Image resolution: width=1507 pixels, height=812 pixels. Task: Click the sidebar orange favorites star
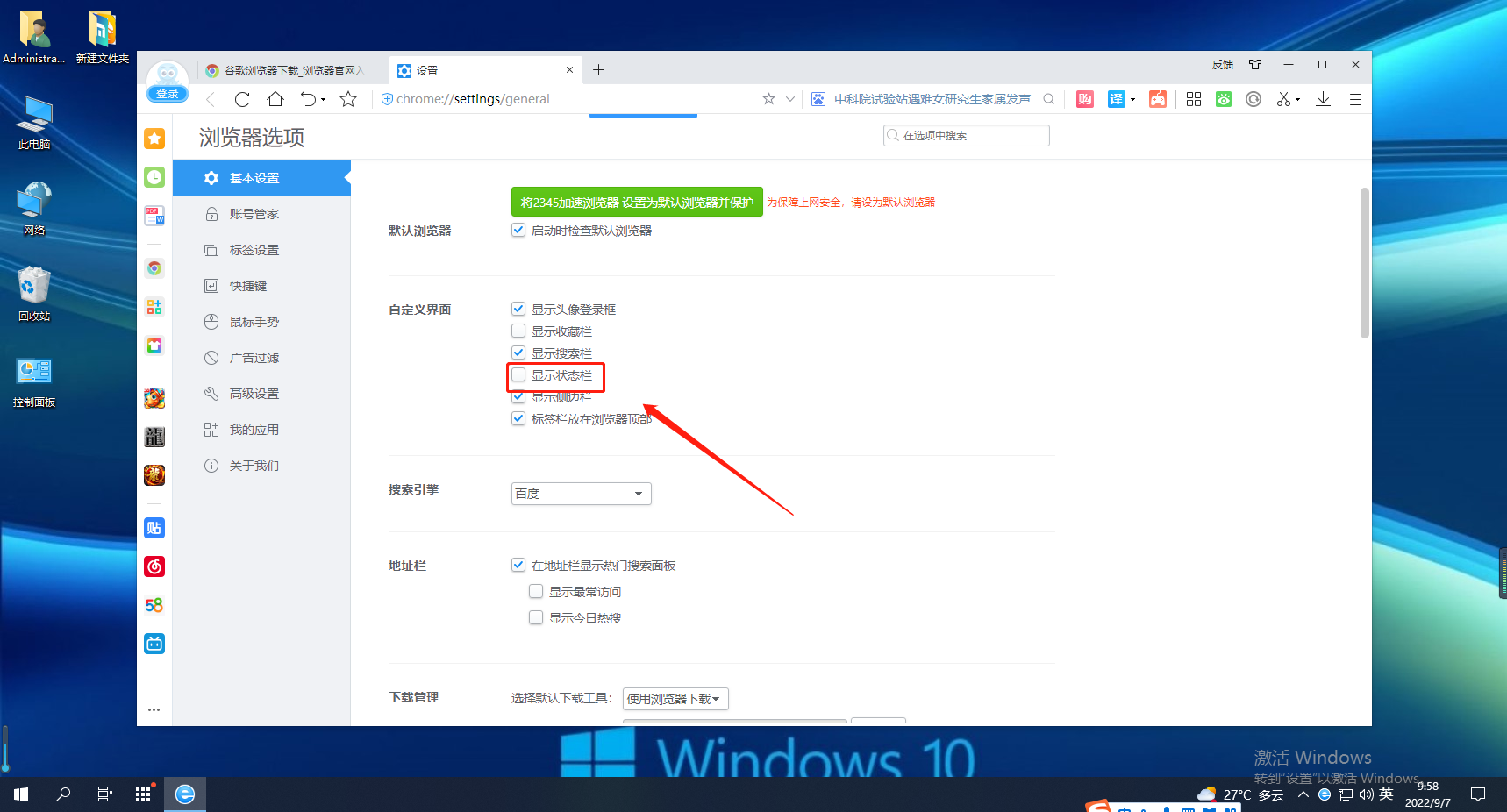(154, 139)
